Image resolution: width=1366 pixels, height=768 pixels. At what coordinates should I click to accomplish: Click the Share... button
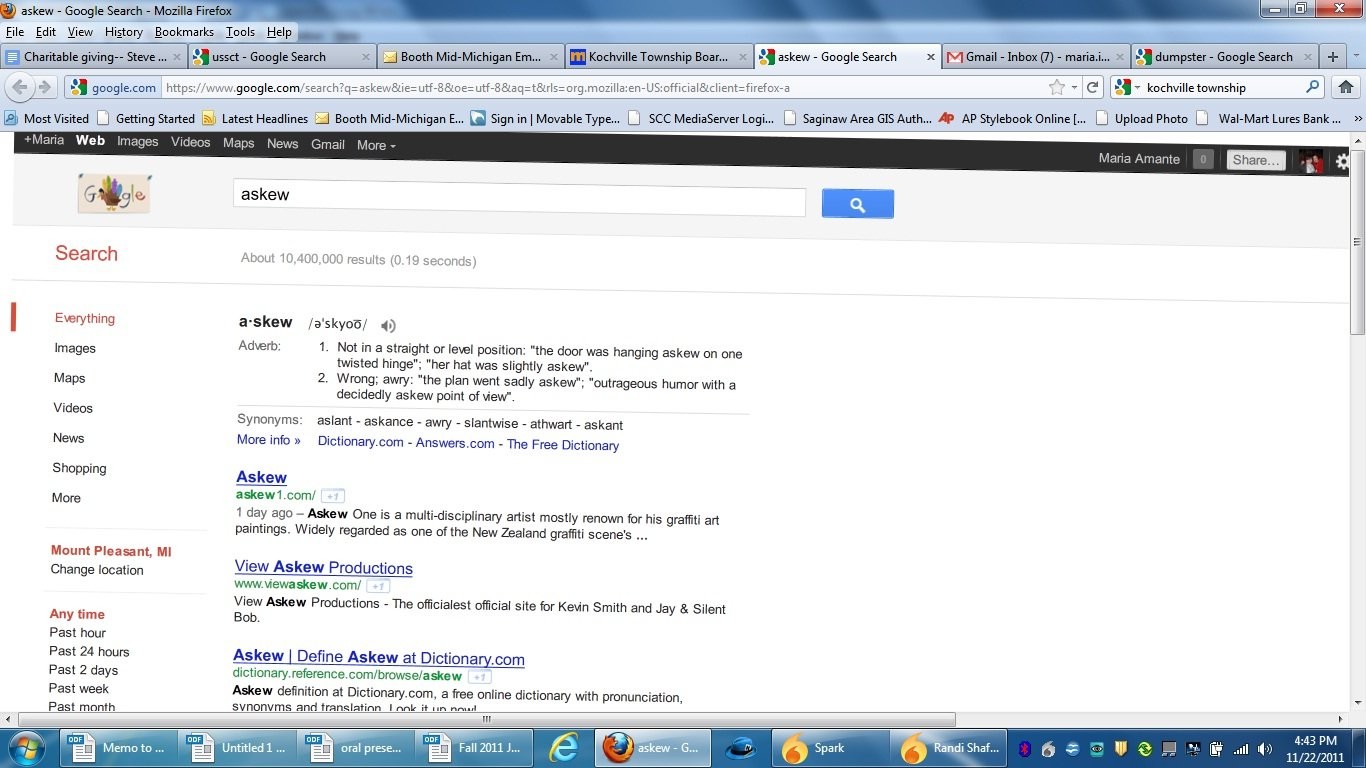pos(1256,160)
